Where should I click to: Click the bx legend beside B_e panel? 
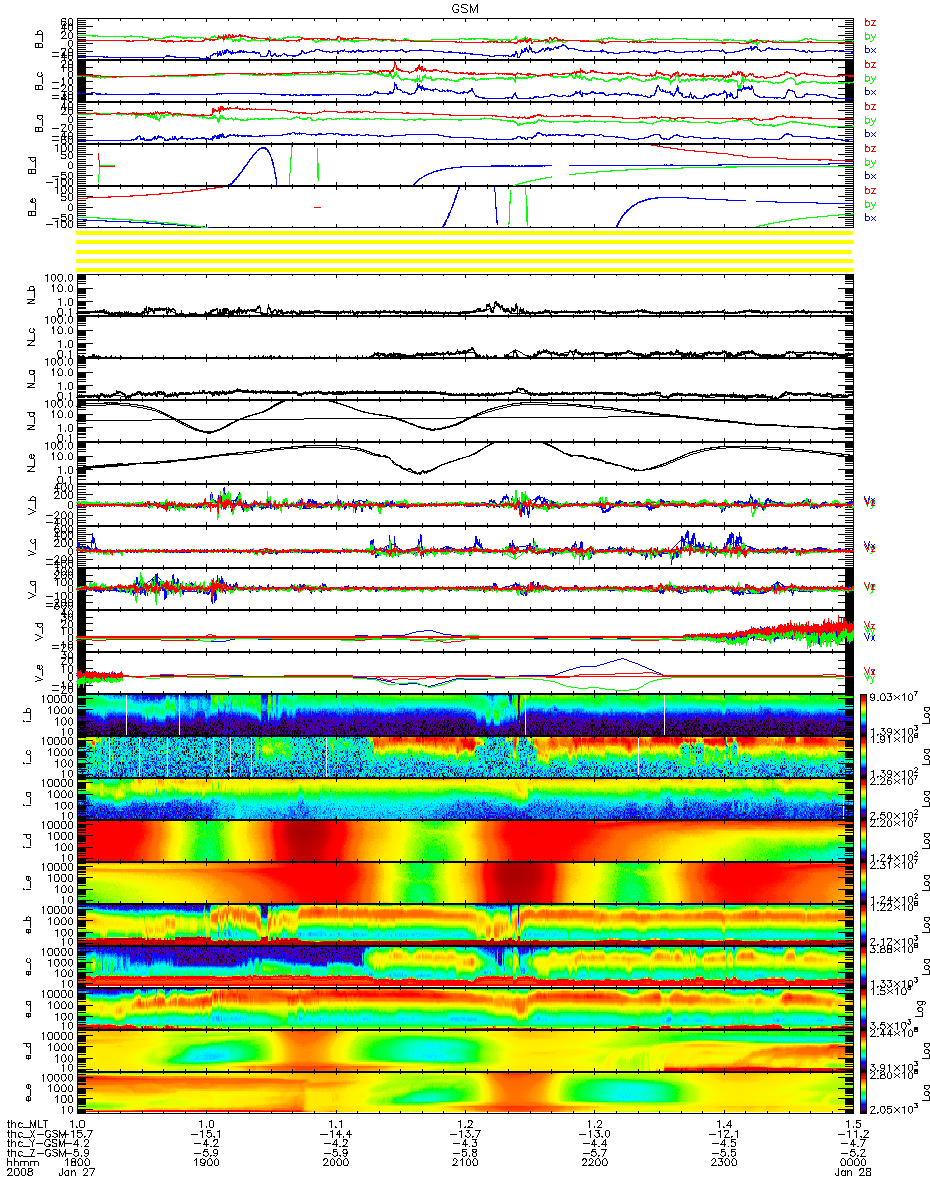point(869,217)
